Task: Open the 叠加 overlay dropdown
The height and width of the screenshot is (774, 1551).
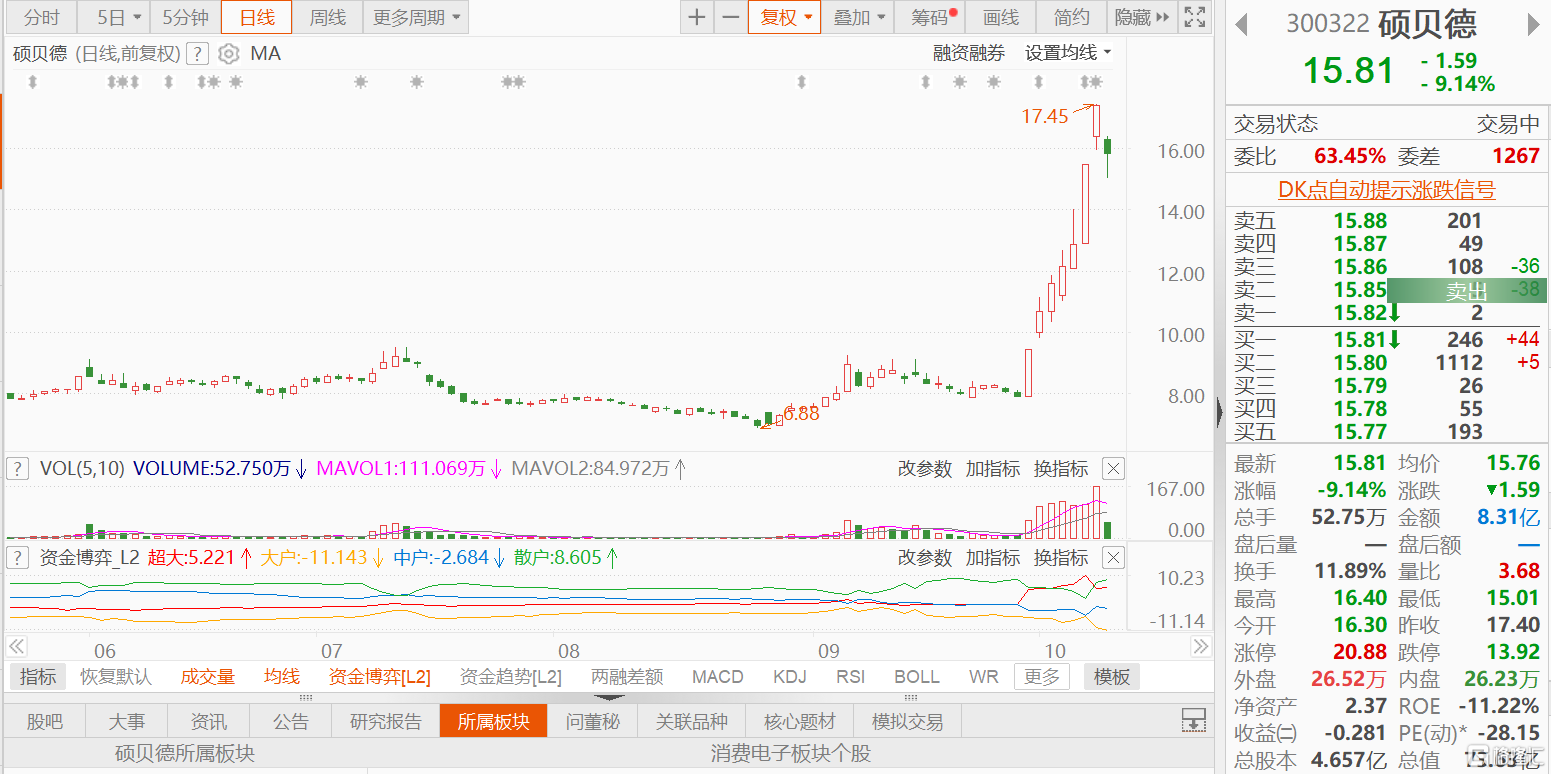Action: pos(858,17)
